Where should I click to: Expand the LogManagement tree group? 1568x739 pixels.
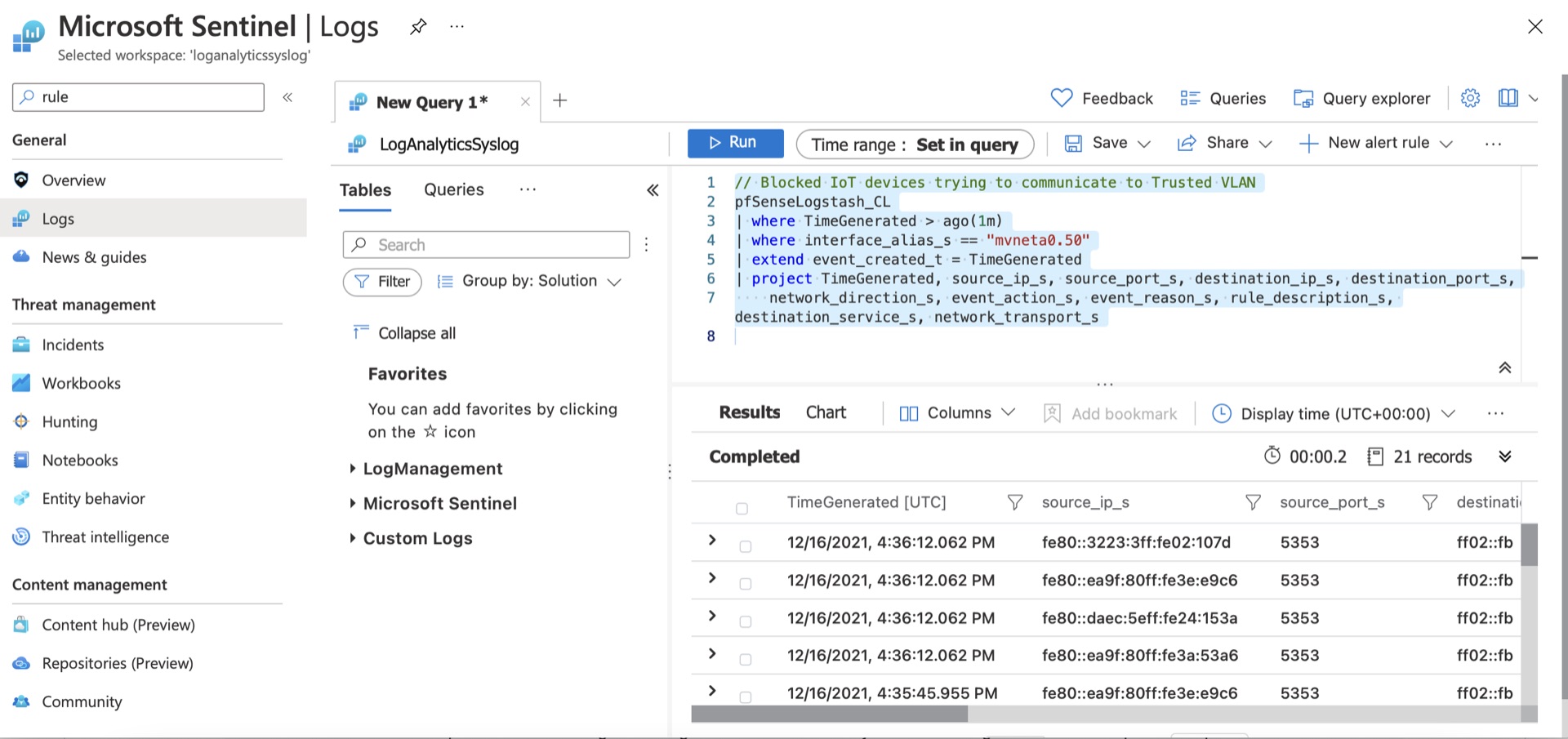click(x=352, y=469)
